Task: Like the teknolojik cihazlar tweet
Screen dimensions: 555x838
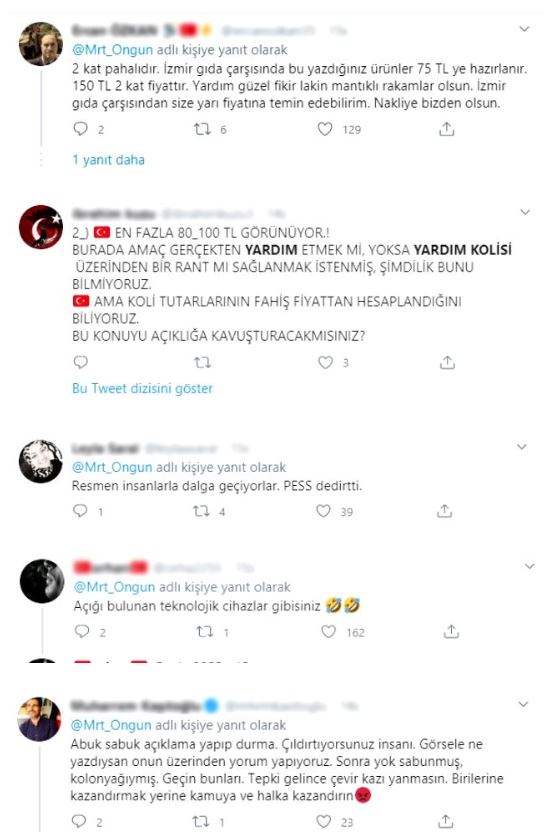Action: coord(328,632)
